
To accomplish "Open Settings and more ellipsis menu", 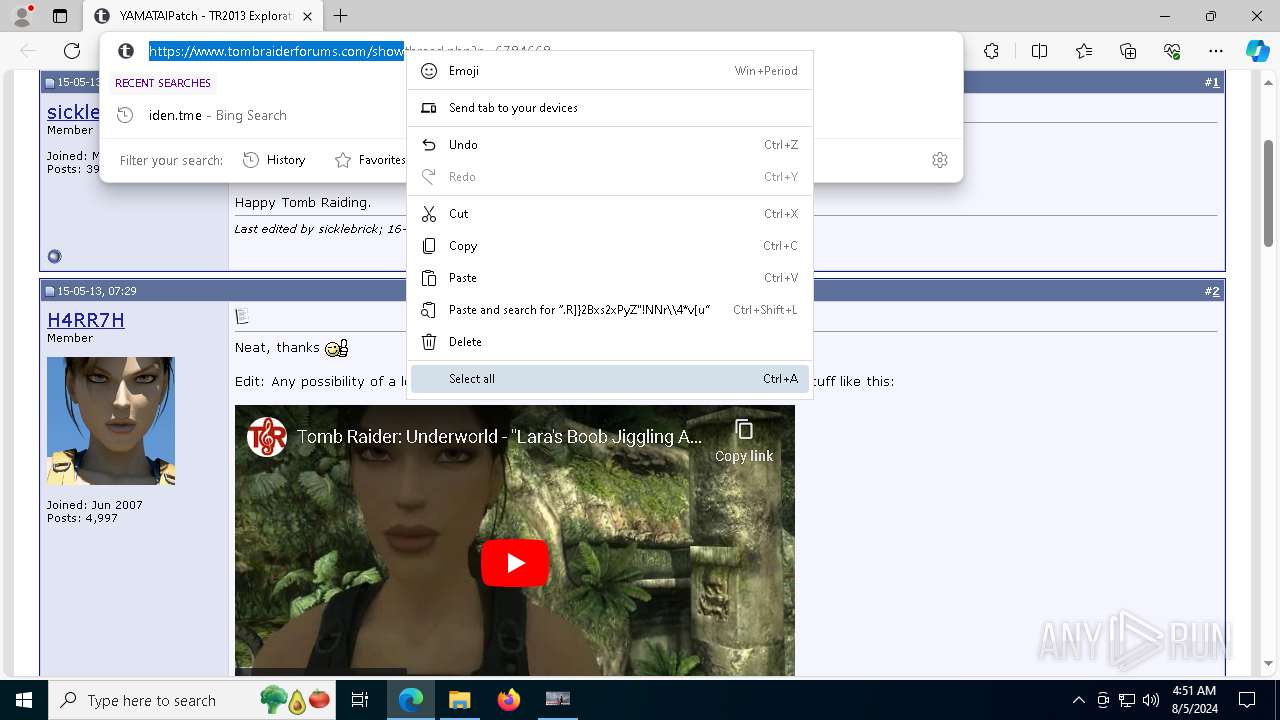I will pyautogui.click(x=1216, y=51).
